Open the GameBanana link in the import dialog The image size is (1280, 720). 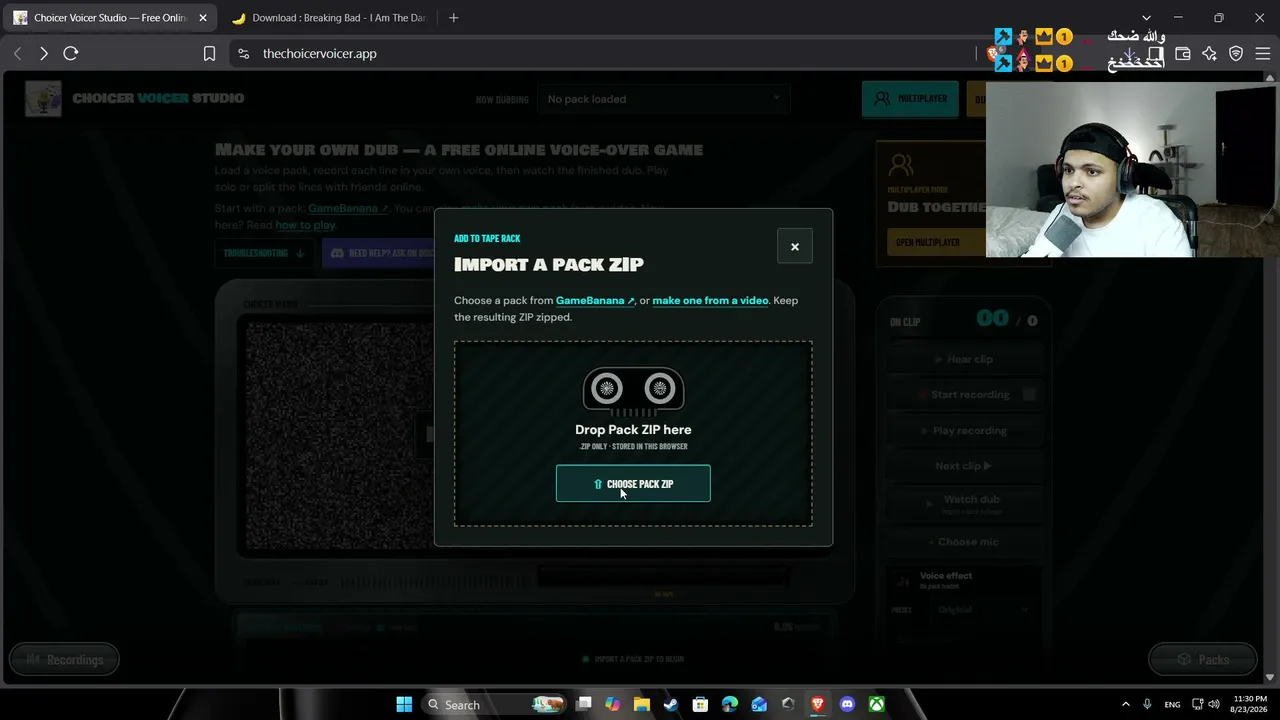click(x=595, y=300)
